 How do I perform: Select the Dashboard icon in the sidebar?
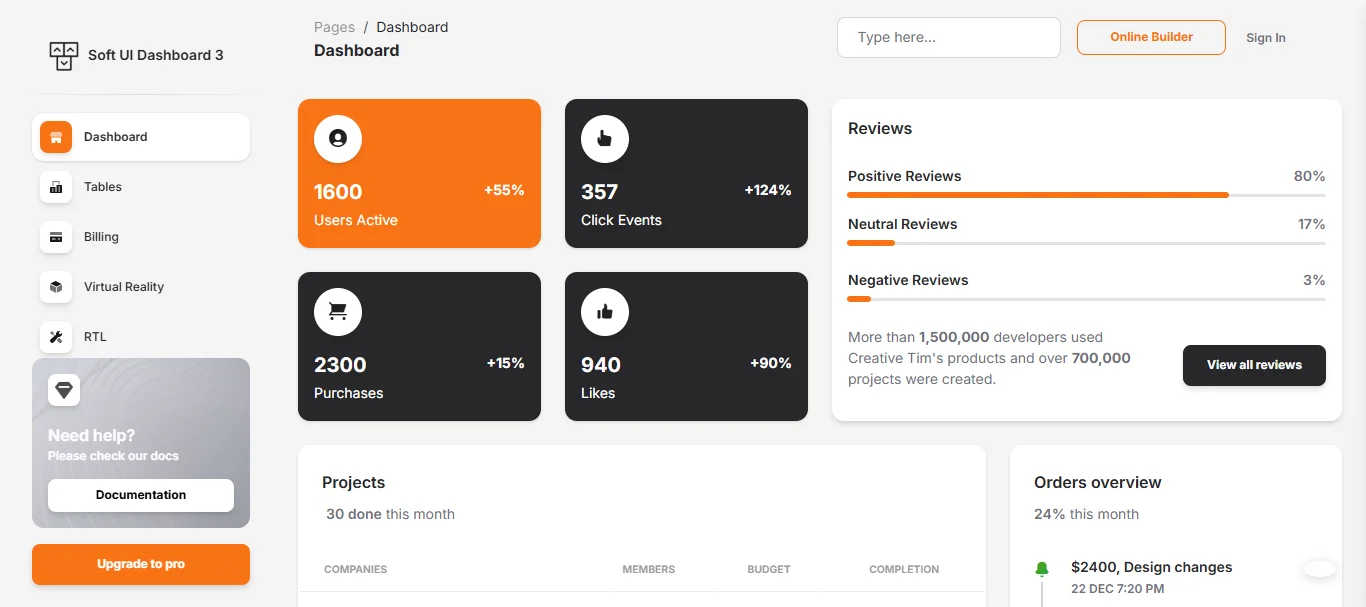(55, 136)
